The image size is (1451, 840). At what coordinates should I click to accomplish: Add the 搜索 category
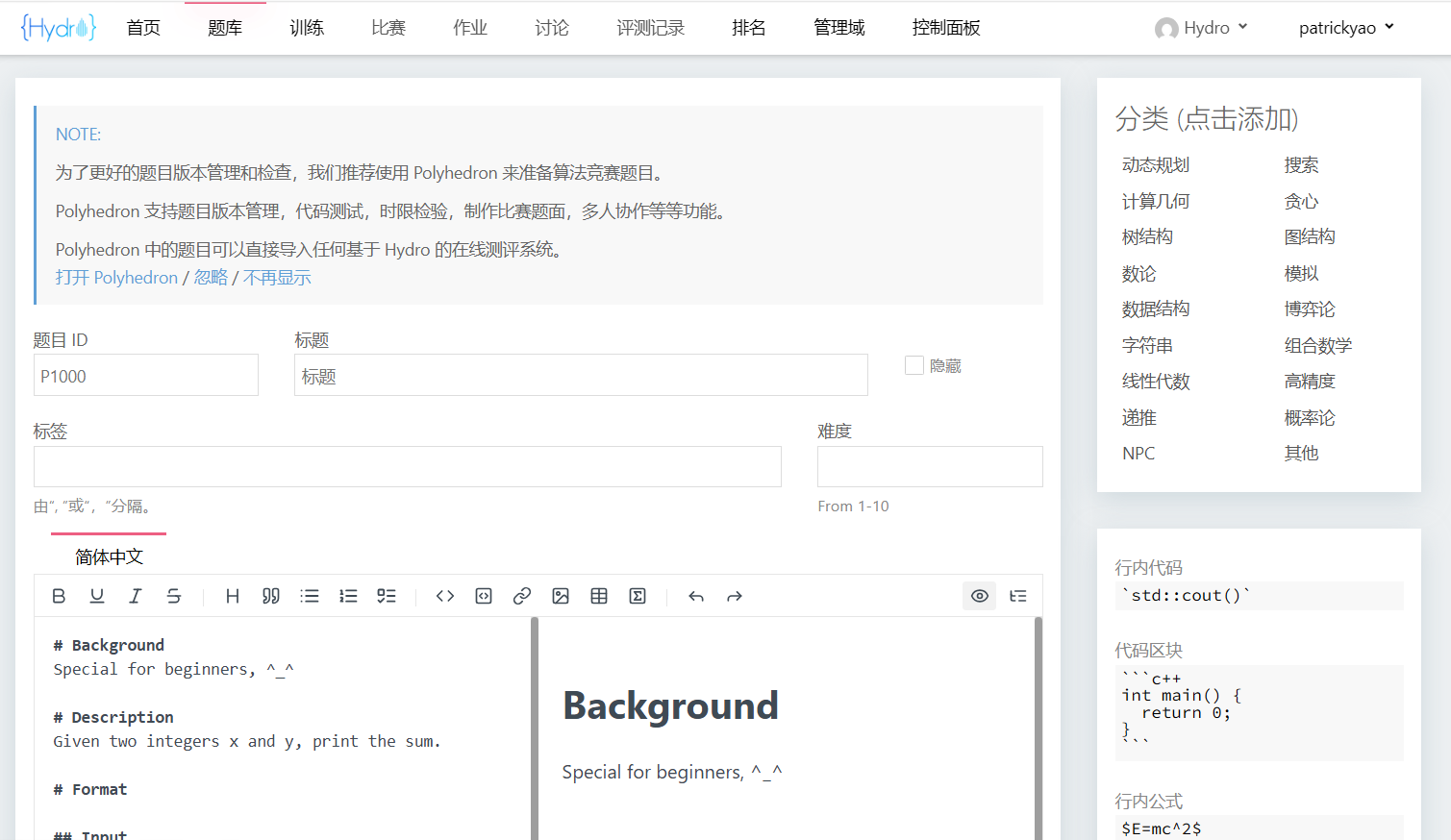[x=1301, y=165]
